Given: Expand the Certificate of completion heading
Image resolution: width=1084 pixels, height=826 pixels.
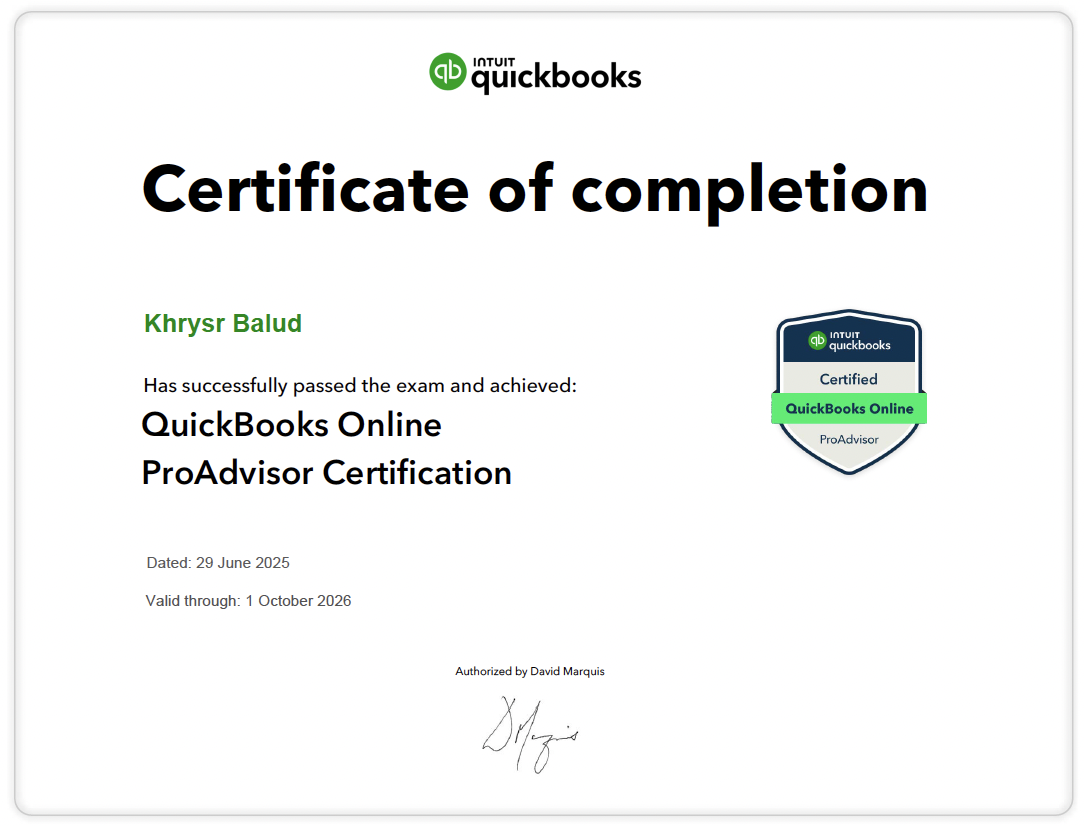Looking at the screenshot, I should point(535,190).
